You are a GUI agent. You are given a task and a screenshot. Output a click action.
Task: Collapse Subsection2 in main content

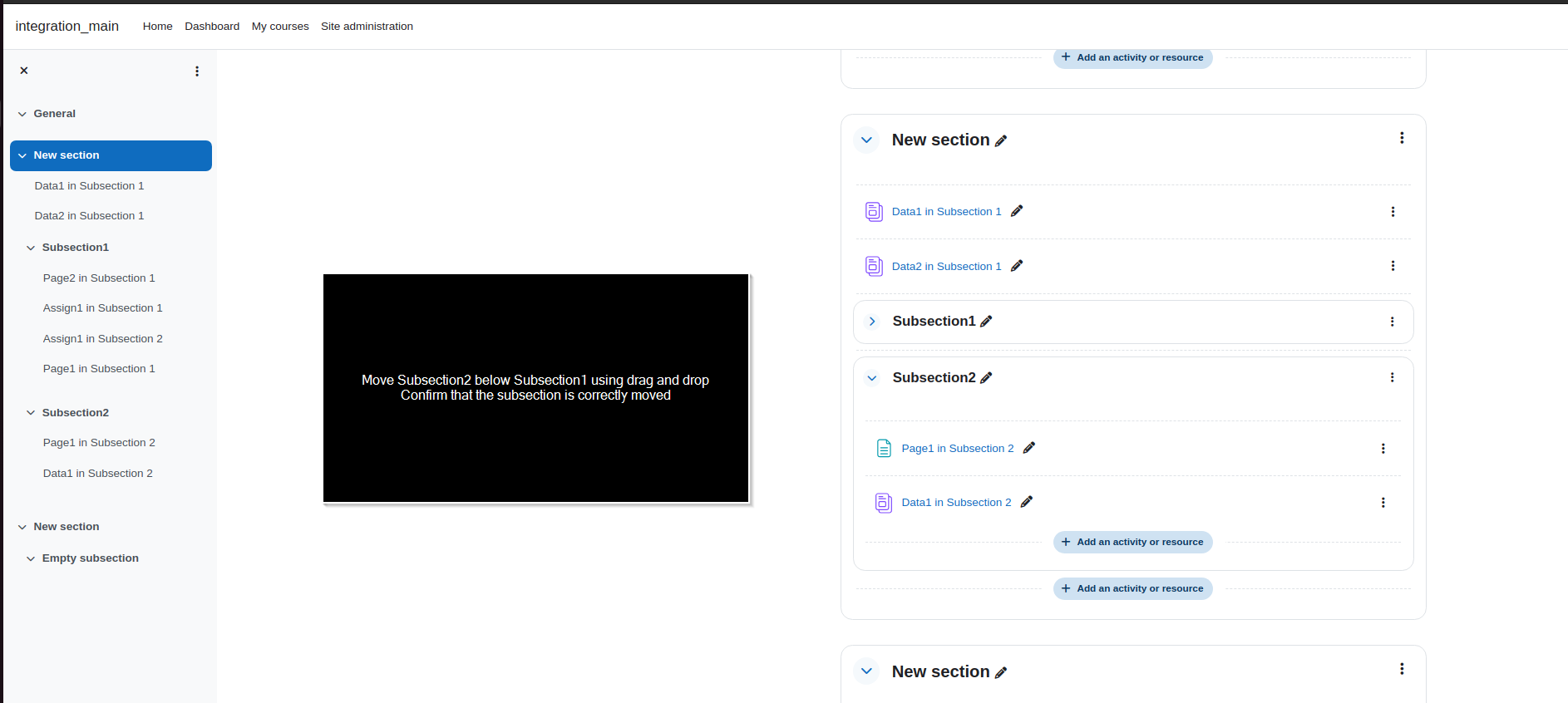(872, 378)
